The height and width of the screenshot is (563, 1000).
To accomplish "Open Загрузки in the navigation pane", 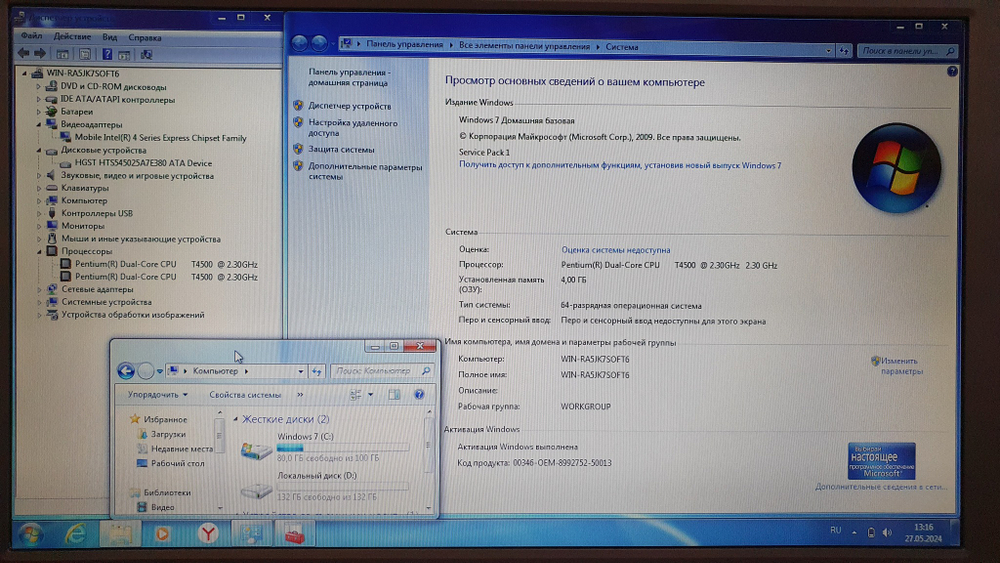I will coord(168,434).
